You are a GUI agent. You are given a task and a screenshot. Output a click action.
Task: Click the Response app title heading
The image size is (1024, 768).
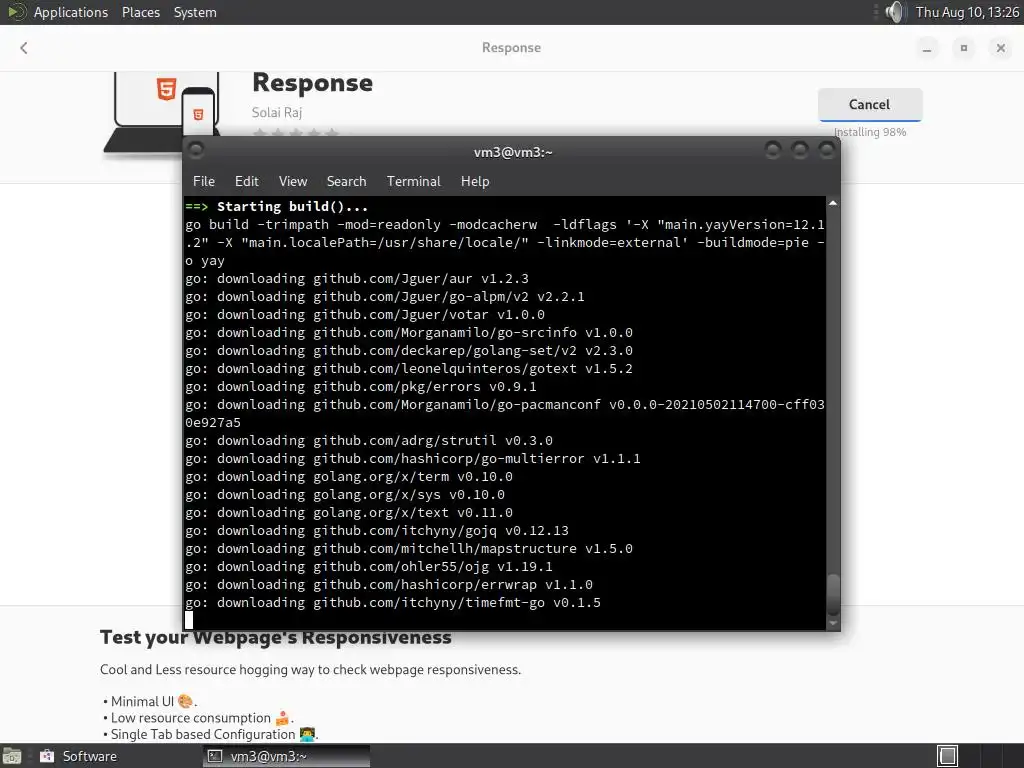point(312,83)
